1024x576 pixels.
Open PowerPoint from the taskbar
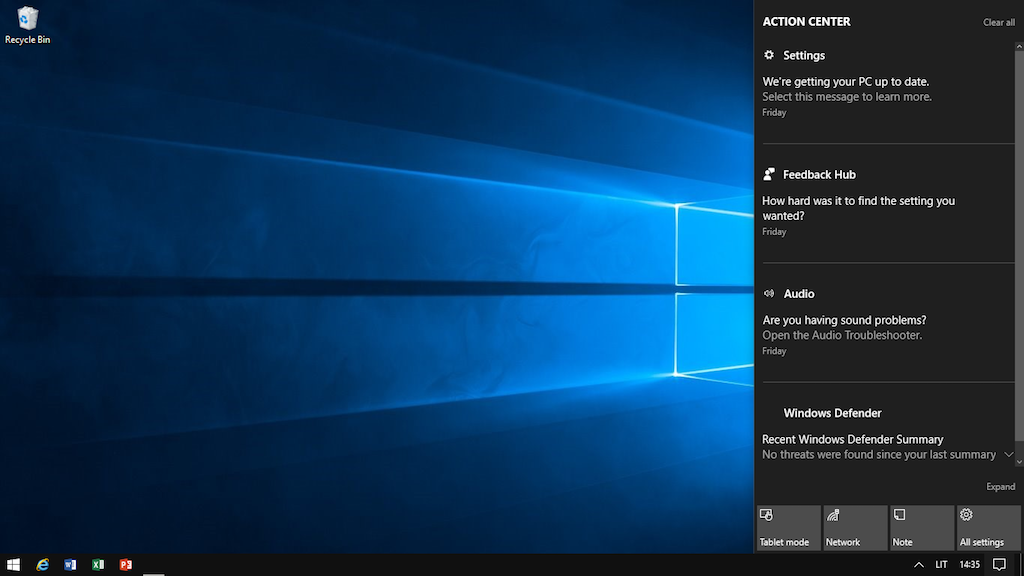[126, 565]
